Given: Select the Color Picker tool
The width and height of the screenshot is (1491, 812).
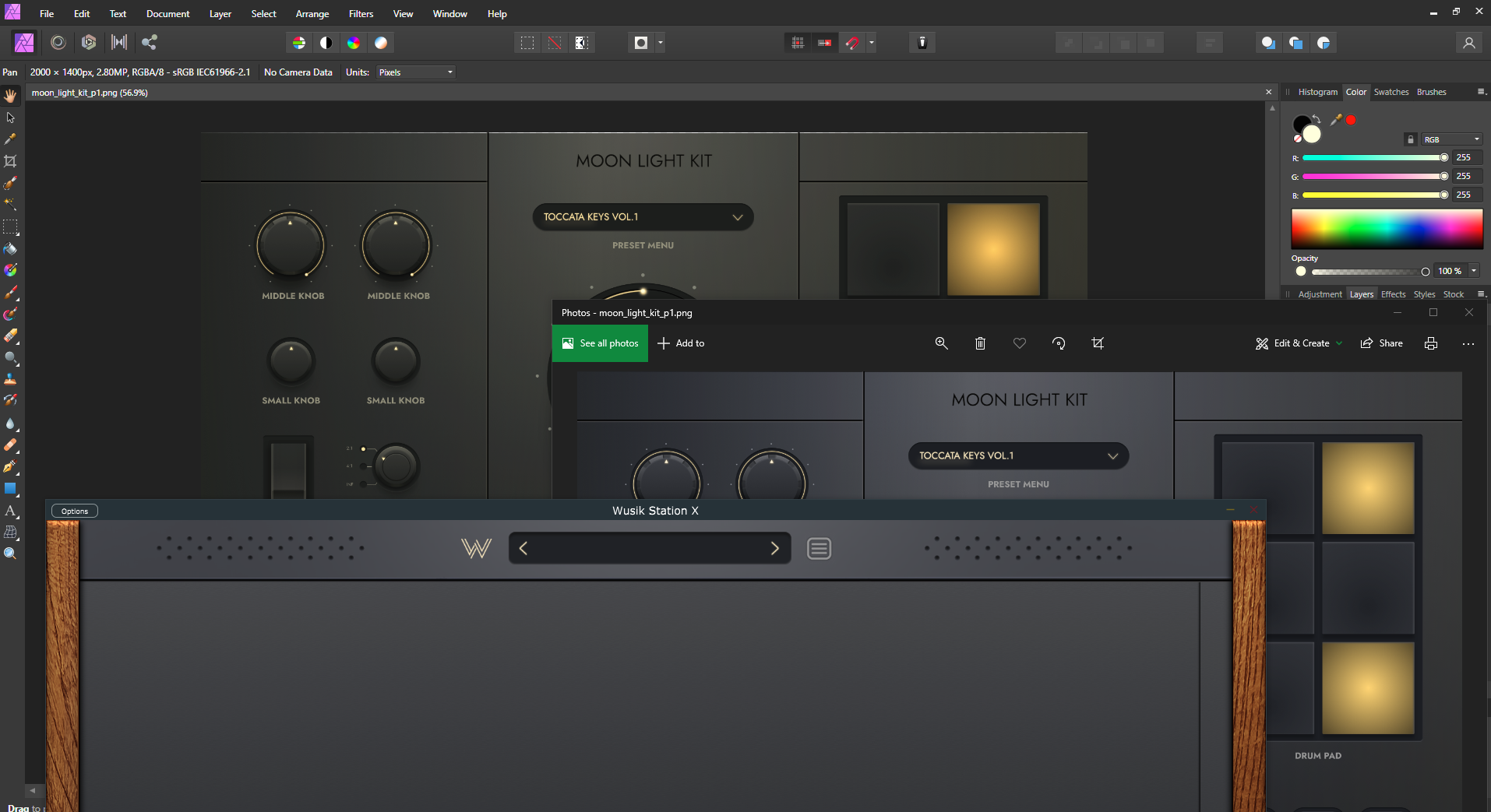Looking at the screenshot, I should click(x=10, y=139).
